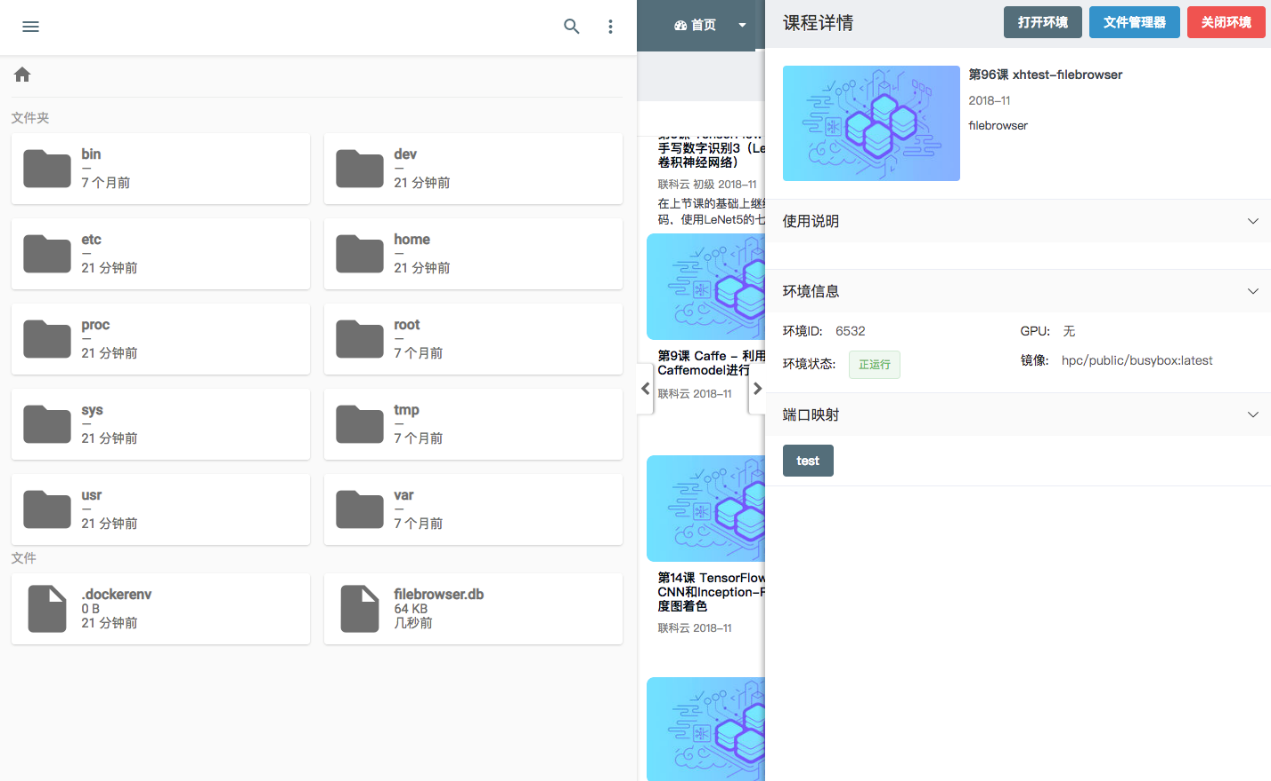
Task: Click the left arrow panel collapse handle
Action: click(x=645, y=388)
